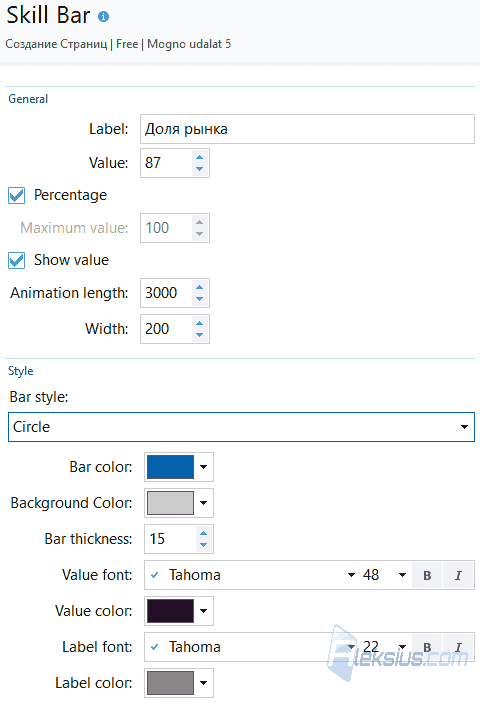480x704 pixels.
Task: Open the Bar style Circle dropdown
Action: (241, 427)
